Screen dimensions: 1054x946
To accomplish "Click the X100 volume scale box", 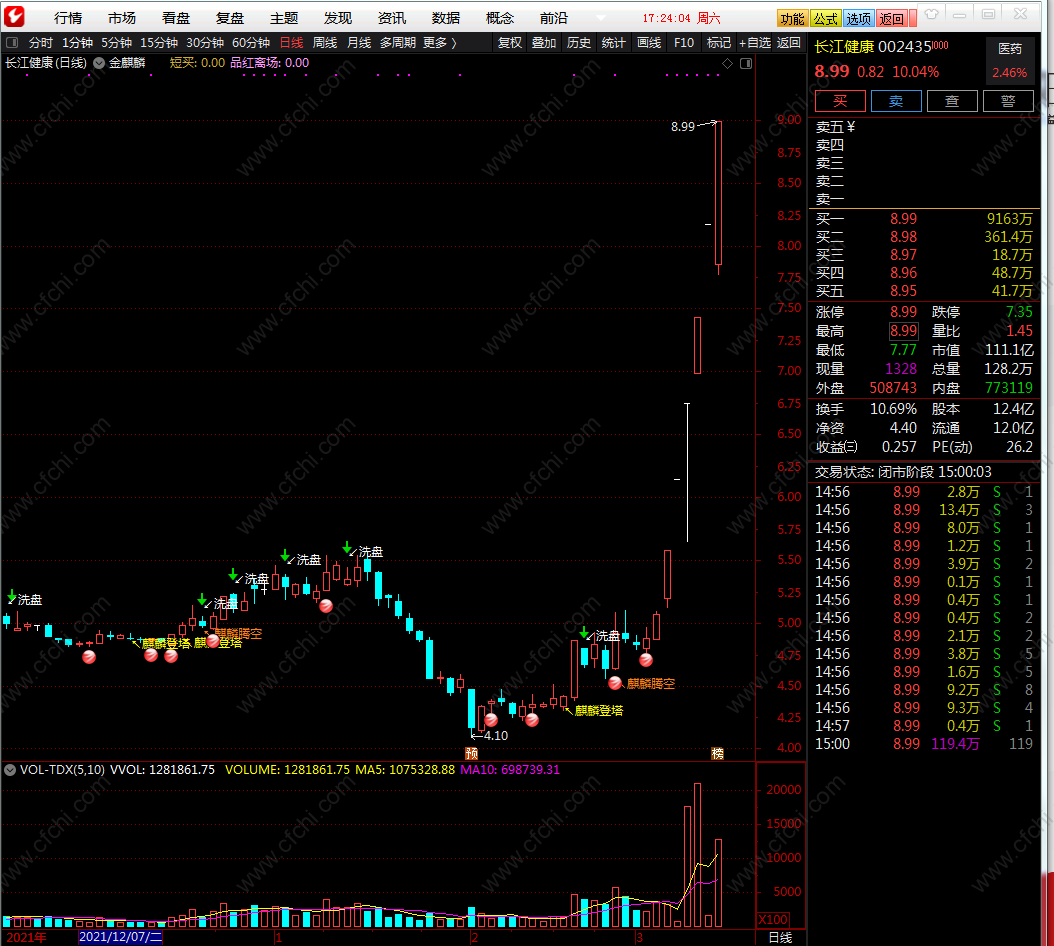I will (773, 920).
